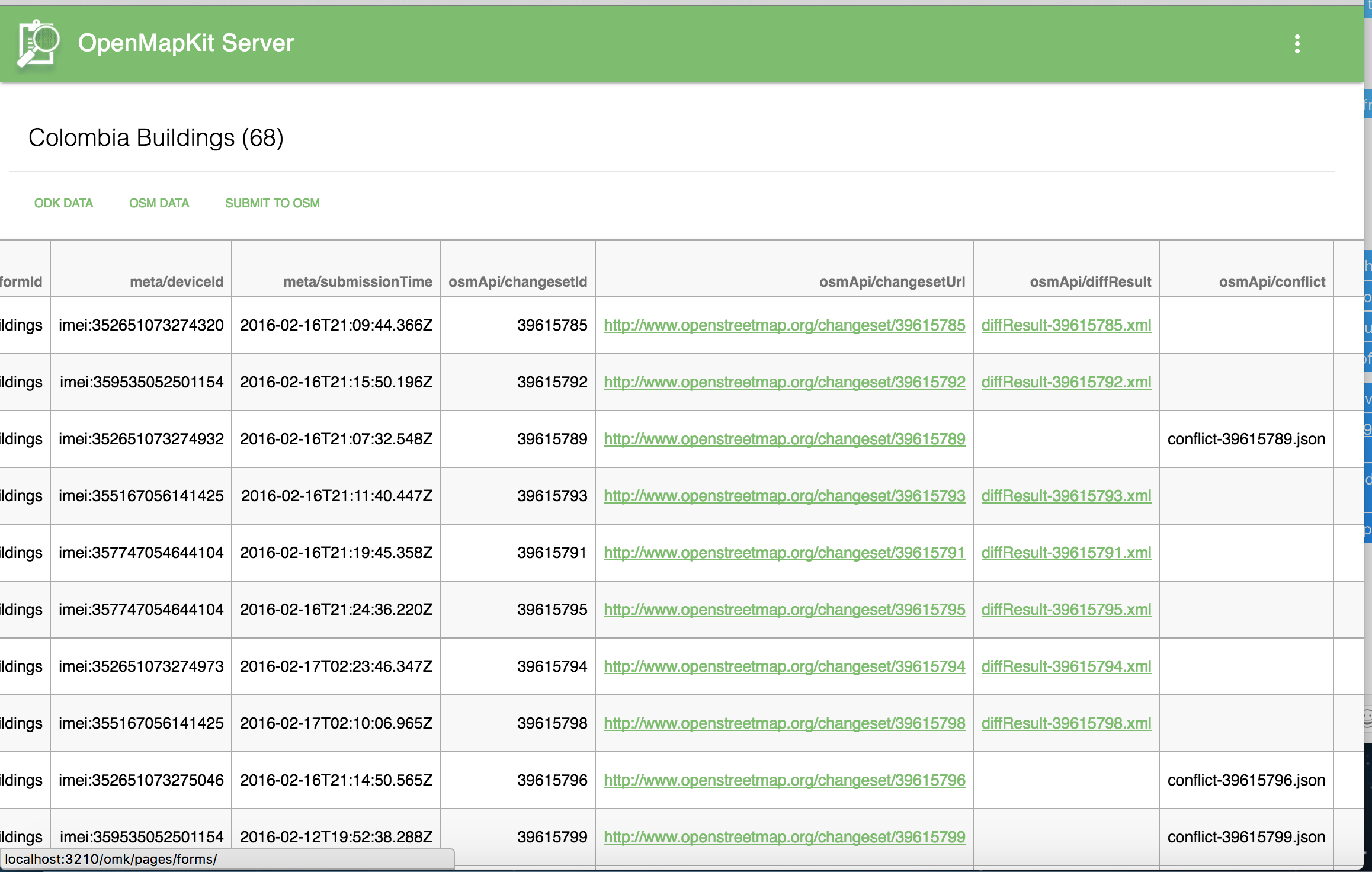Viewport: 1372px width, 872px height.
Task: Click the OpenMapKit Server logo icon
Action: [x=39, y=43]
